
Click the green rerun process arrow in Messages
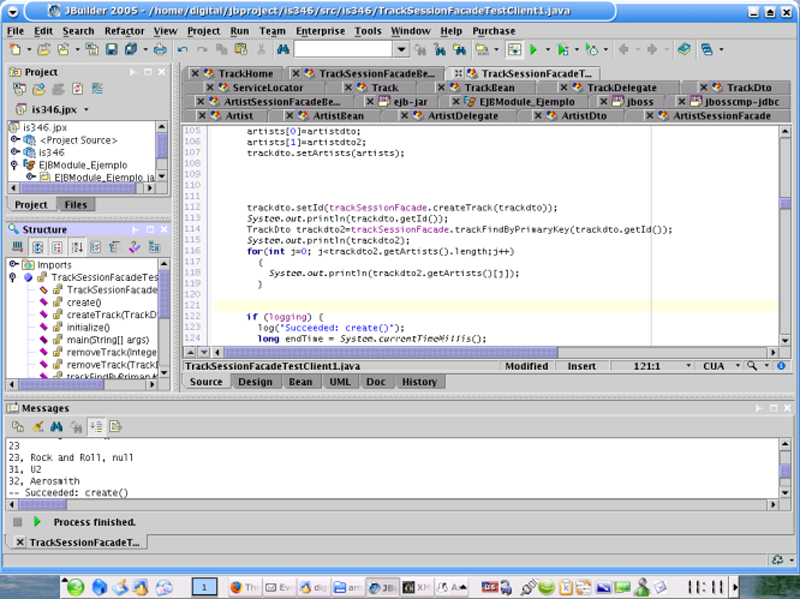38,522
